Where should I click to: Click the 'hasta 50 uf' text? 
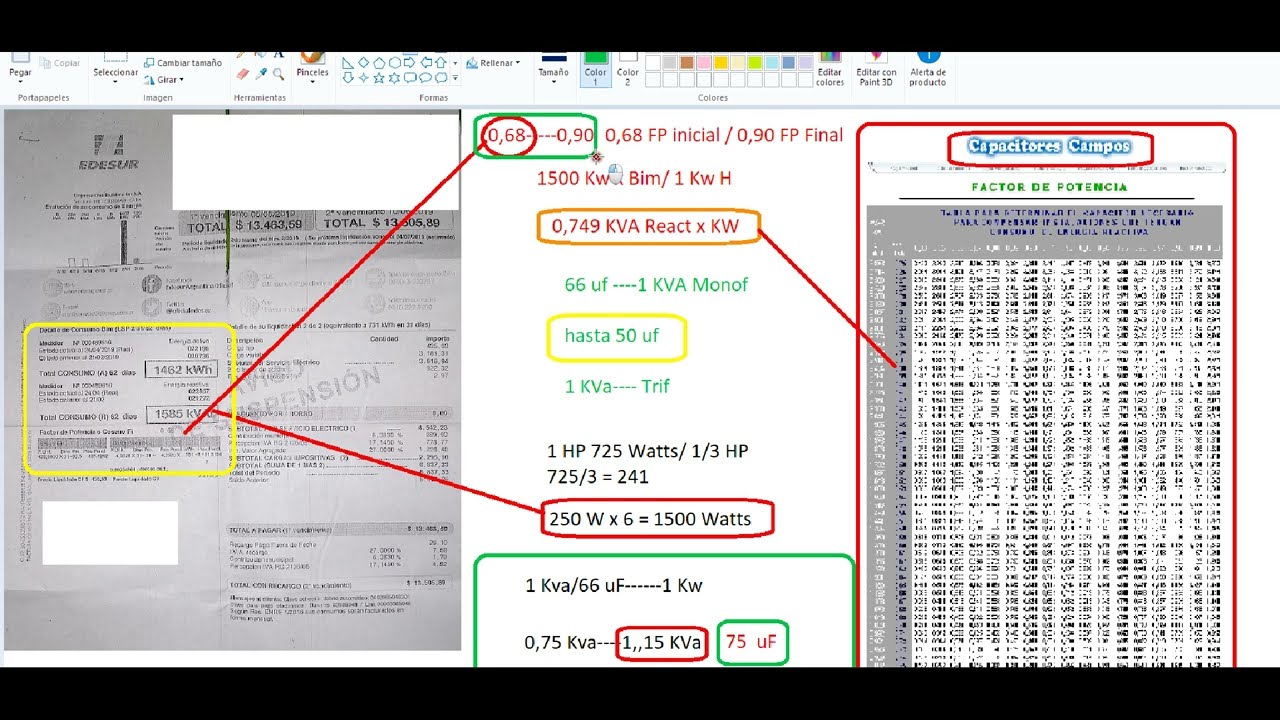(611, 335)
